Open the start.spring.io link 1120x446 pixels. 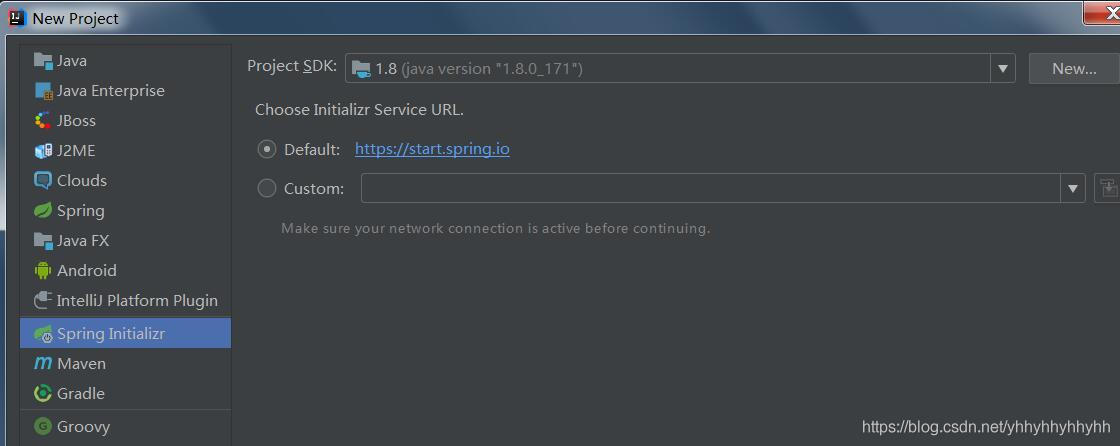click(432, 149)
